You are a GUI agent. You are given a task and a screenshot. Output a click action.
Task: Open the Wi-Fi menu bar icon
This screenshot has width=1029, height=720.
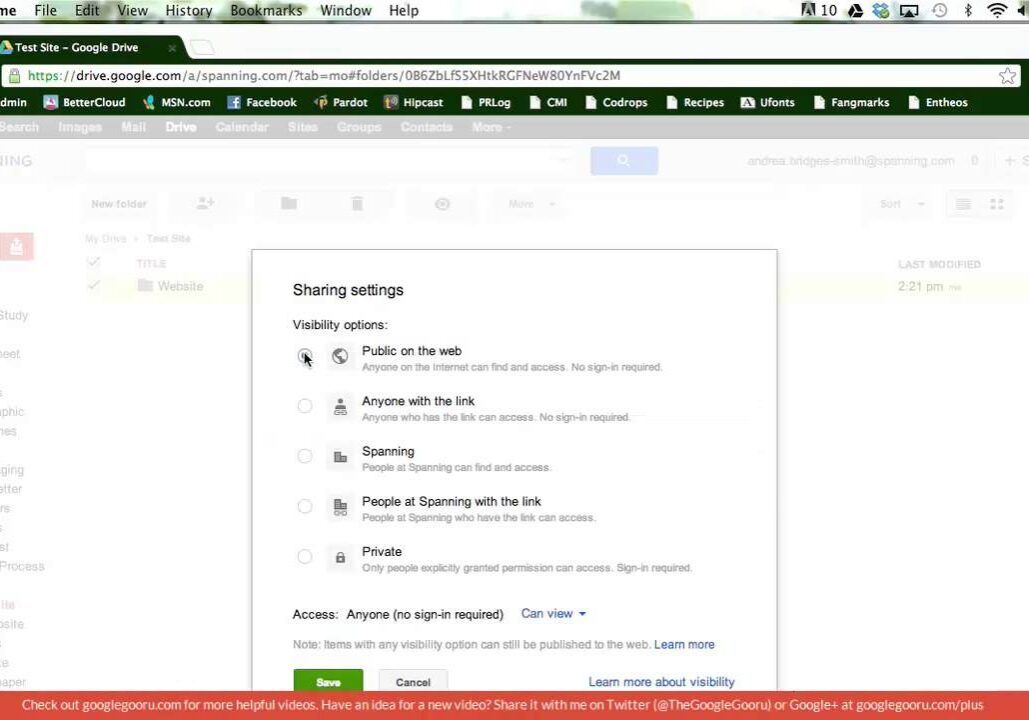click(x=997, y=11)
